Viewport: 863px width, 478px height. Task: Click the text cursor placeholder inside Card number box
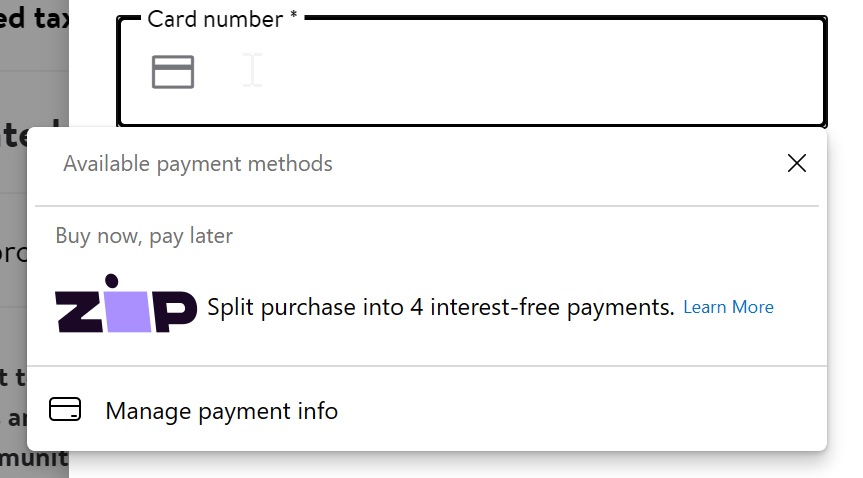tap(253, 70)
